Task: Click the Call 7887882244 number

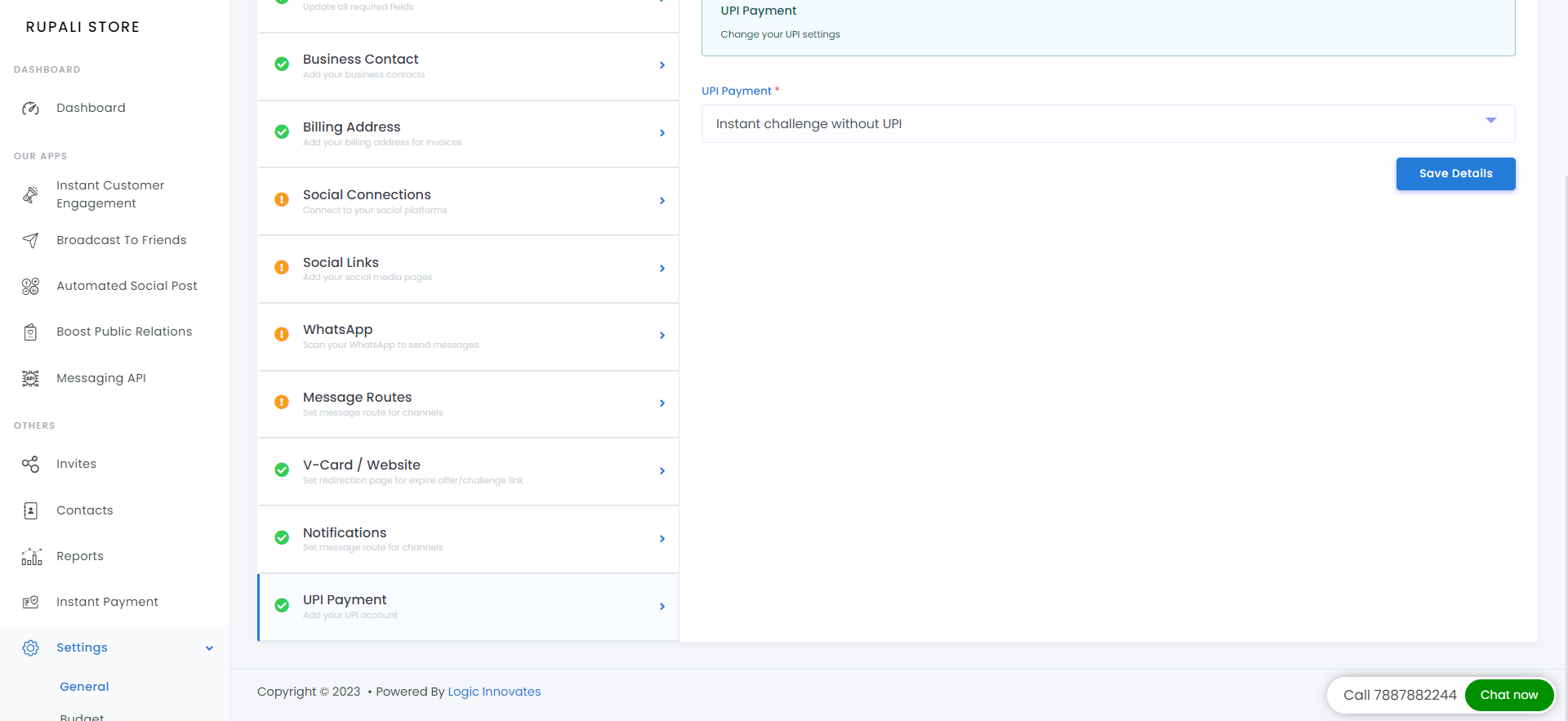Action: coord(1400,695)
